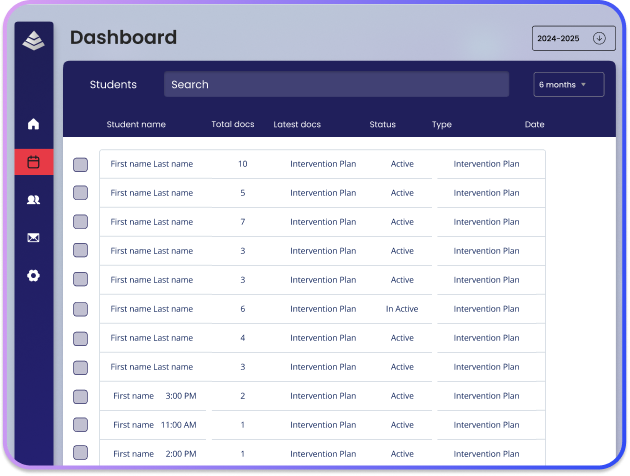
Task: Select checkbox for the In Active student row
Action: (81, 309)
